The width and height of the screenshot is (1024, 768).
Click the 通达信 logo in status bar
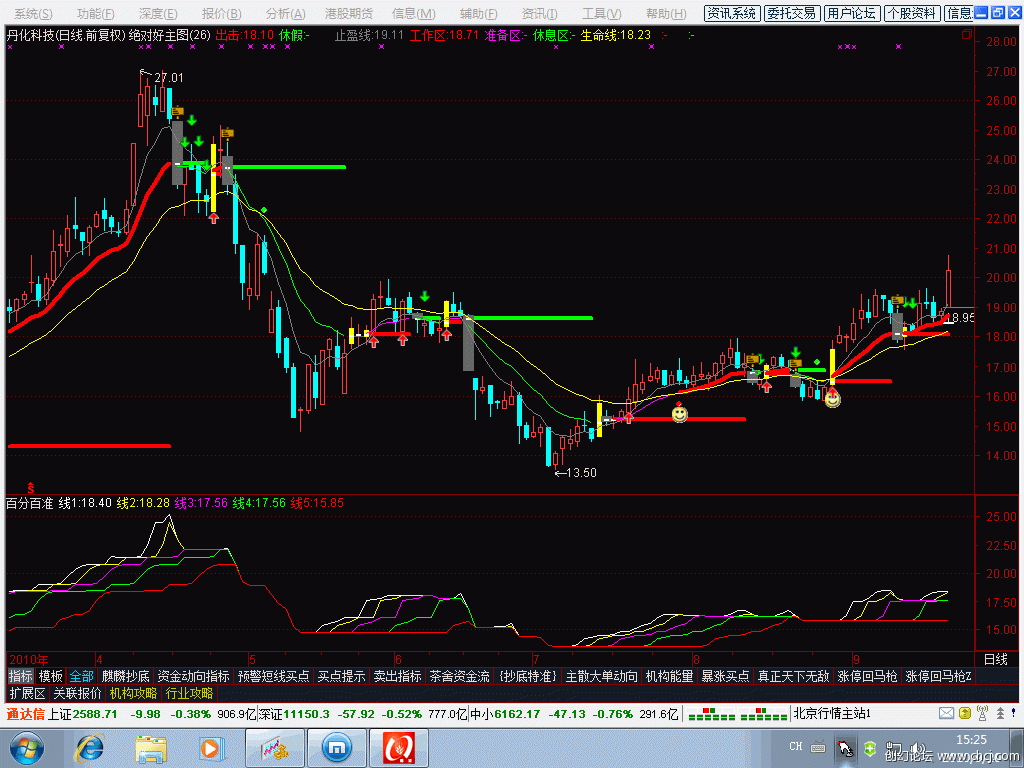[x=25, y=714]
